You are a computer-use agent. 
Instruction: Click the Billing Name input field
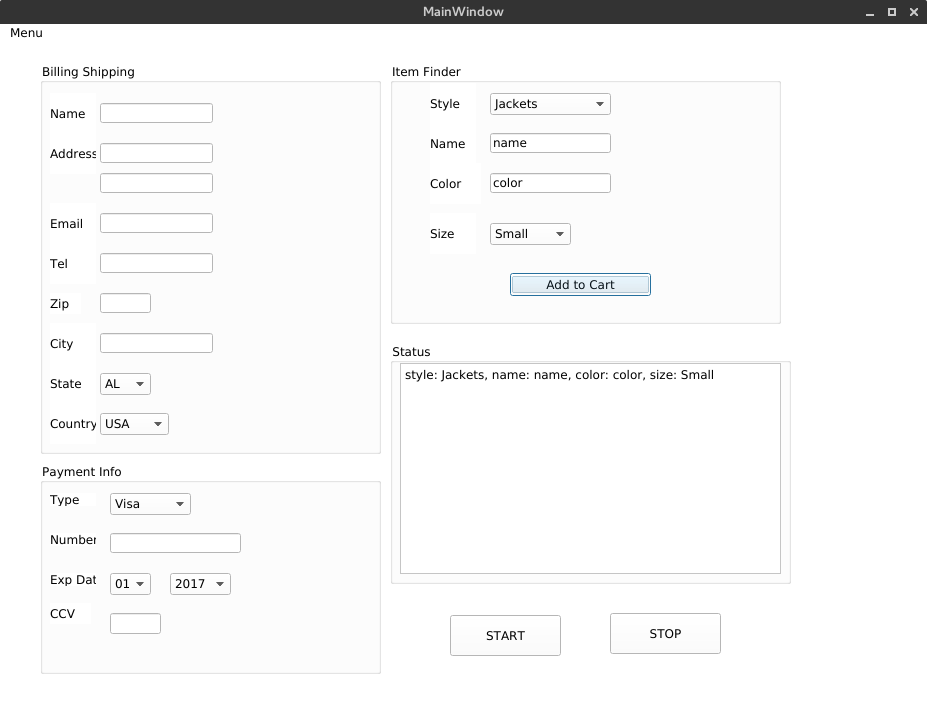point(156,113)
